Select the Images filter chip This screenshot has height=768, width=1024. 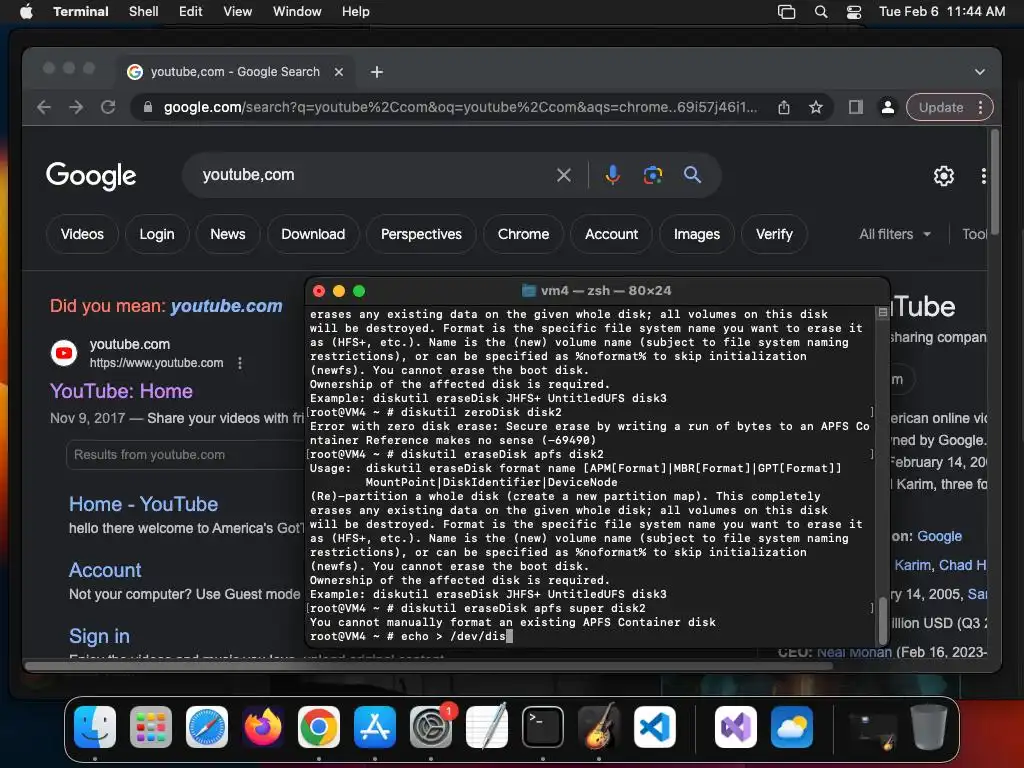[697, 234]
